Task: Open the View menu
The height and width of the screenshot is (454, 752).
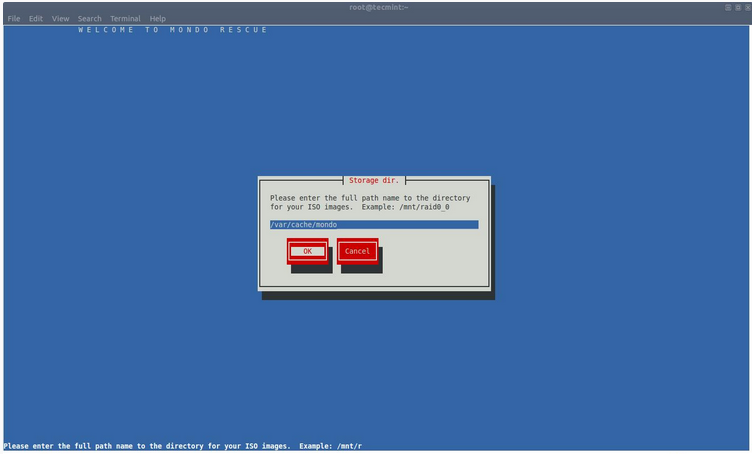Action: click(x=61, y=19)
